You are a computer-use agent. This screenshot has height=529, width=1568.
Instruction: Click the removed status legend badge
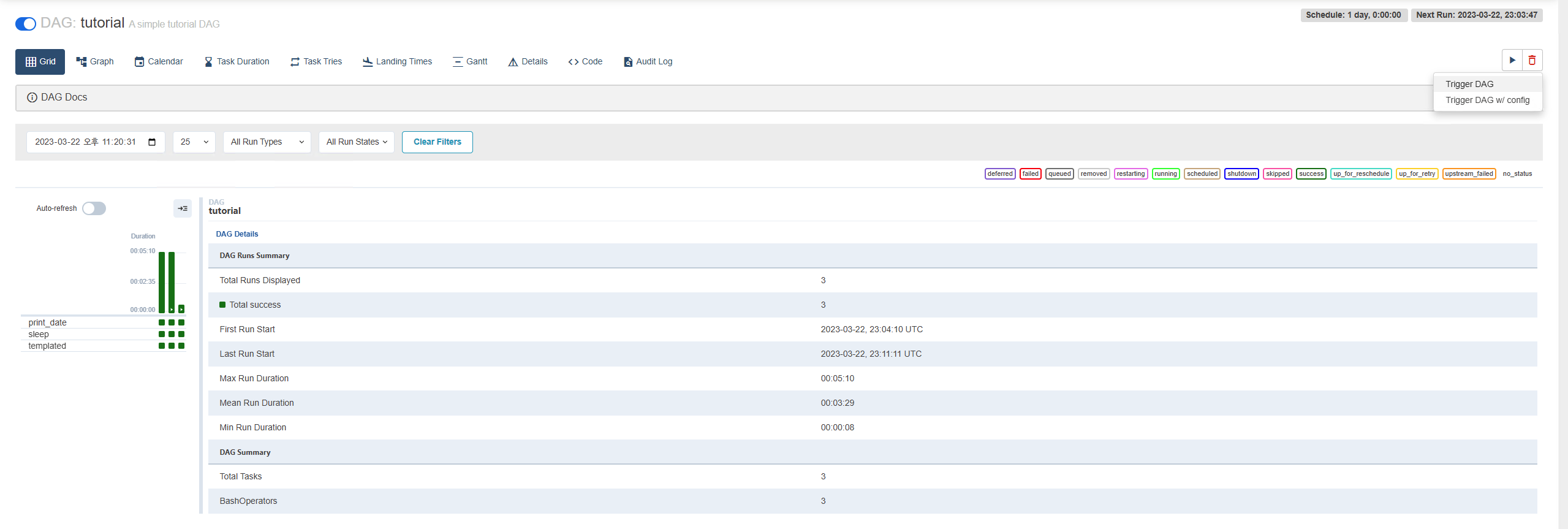coord(1094,174)
